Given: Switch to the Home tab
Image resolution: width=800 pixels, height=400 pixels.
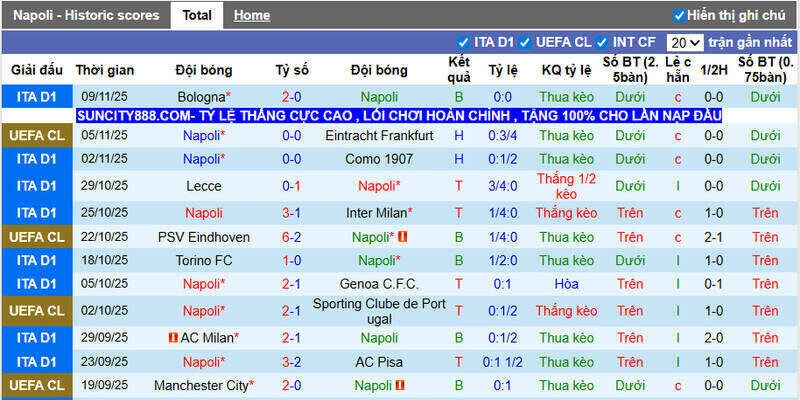Looking at the screenshot, I should [x=251, y=15].
